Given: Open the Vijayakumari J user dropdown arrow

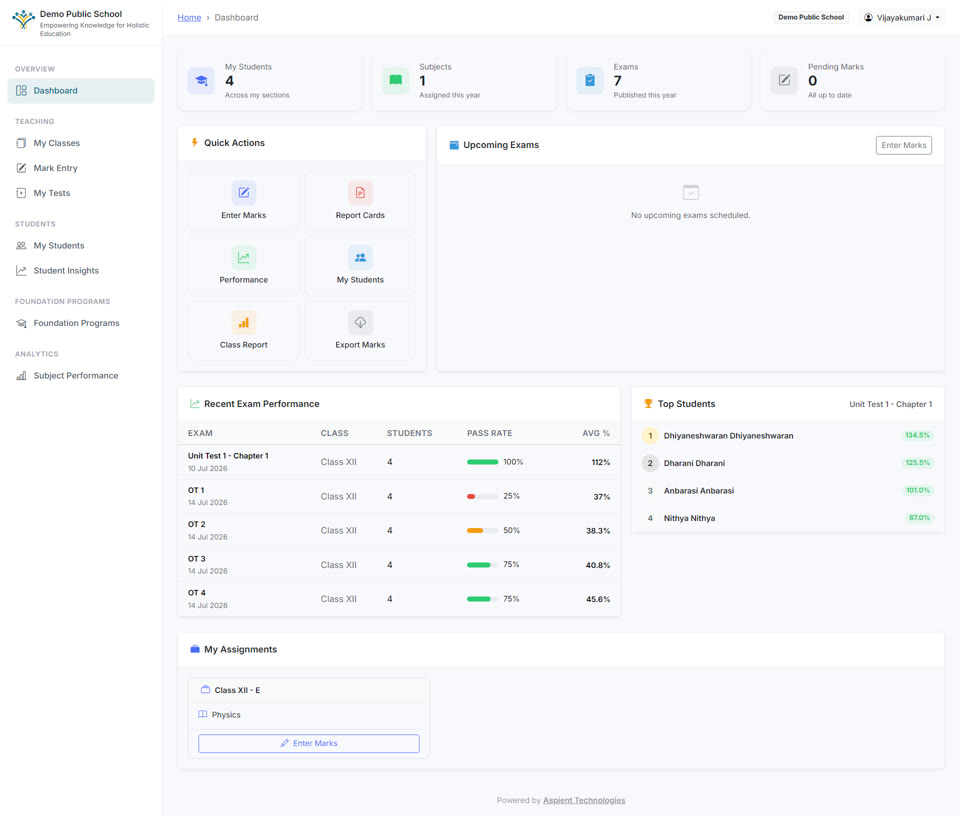Looking at the screenshot, I should click(937, 18).
